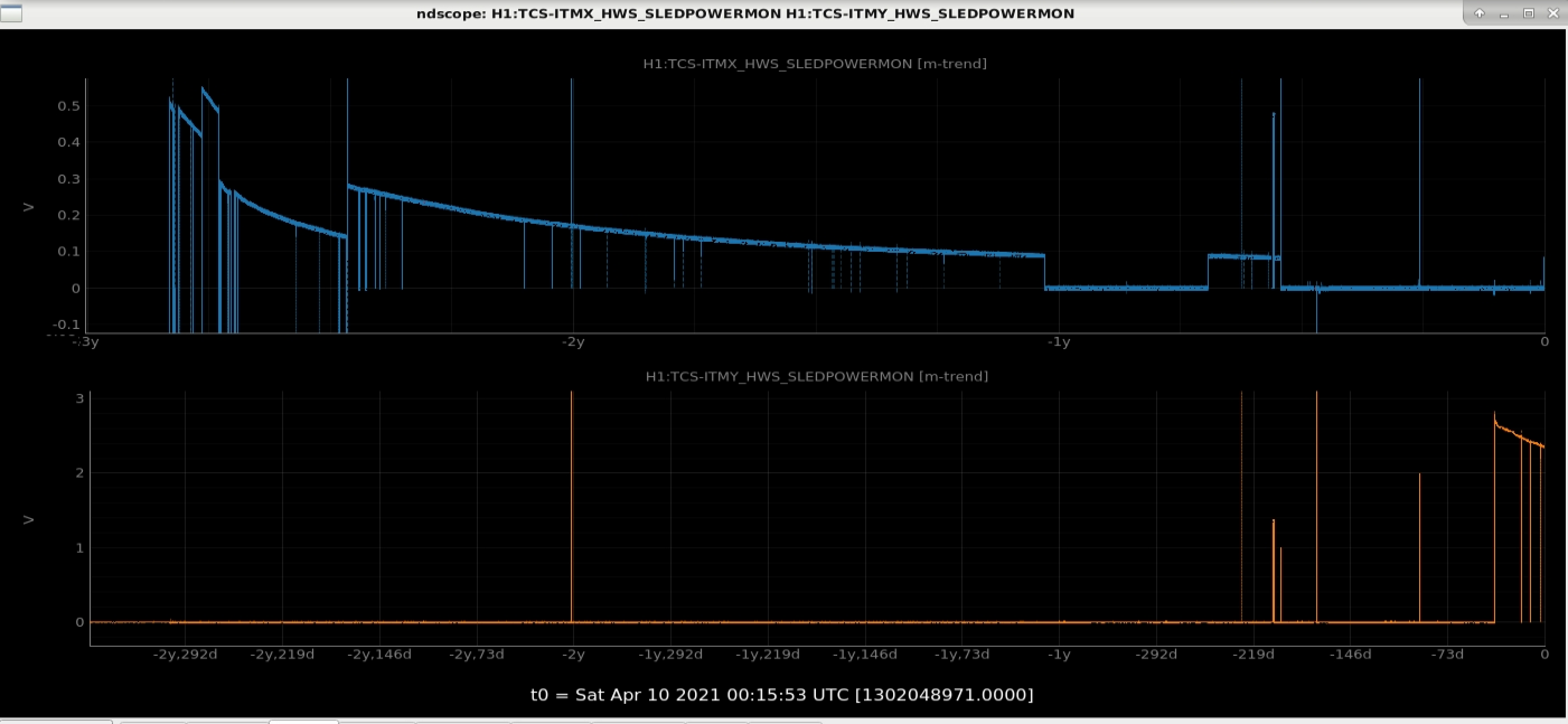Click the -1y tick on ITMY x-axis
Screen dimensions: 1568x724
coord(1059,655)
